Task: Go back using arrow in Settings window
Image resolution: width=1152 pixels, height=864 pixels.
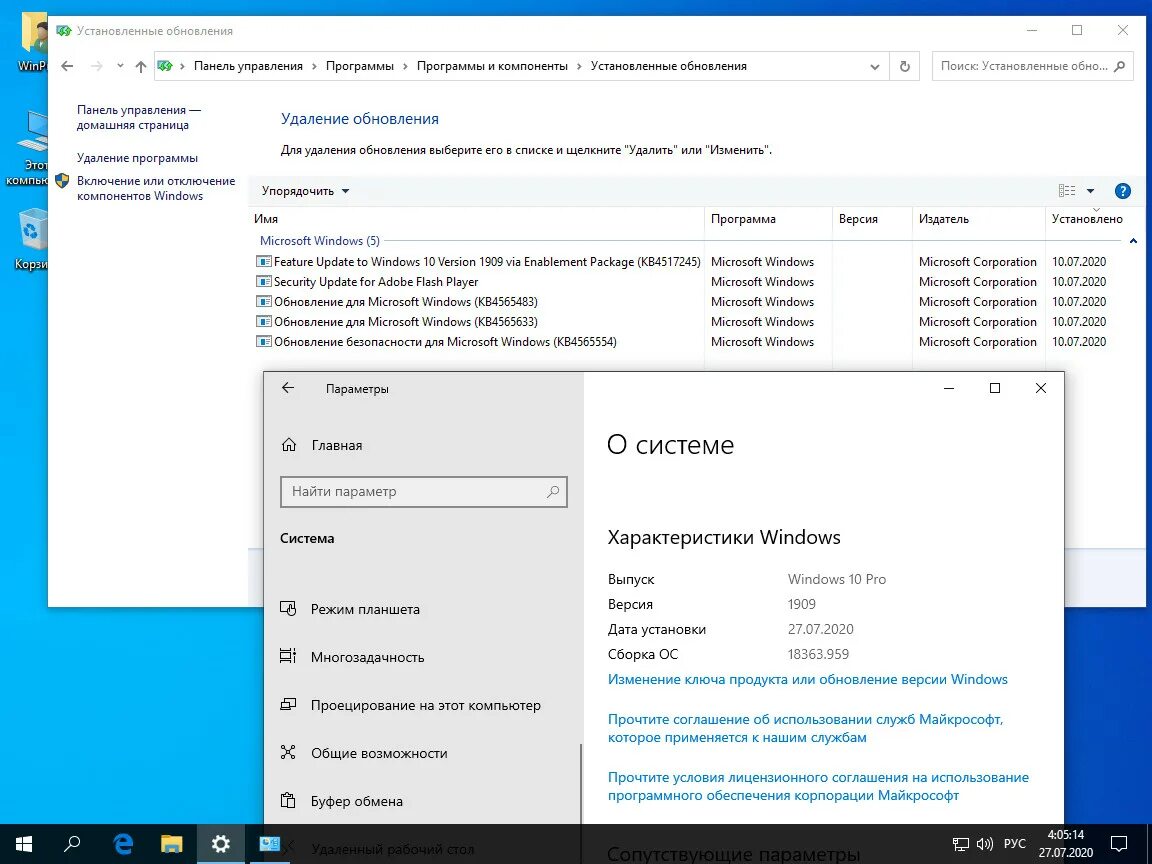Action: pyautogui.click(x=288, y=388)
